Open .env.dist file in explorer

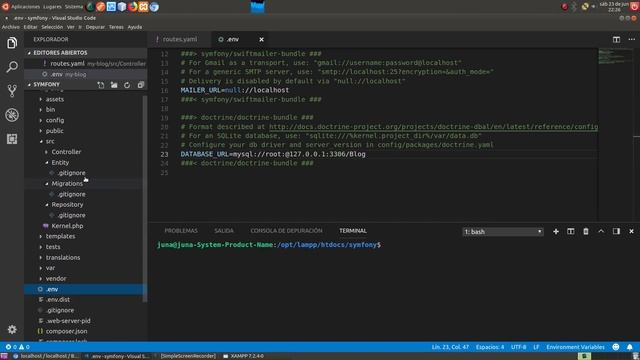[58, 300]
